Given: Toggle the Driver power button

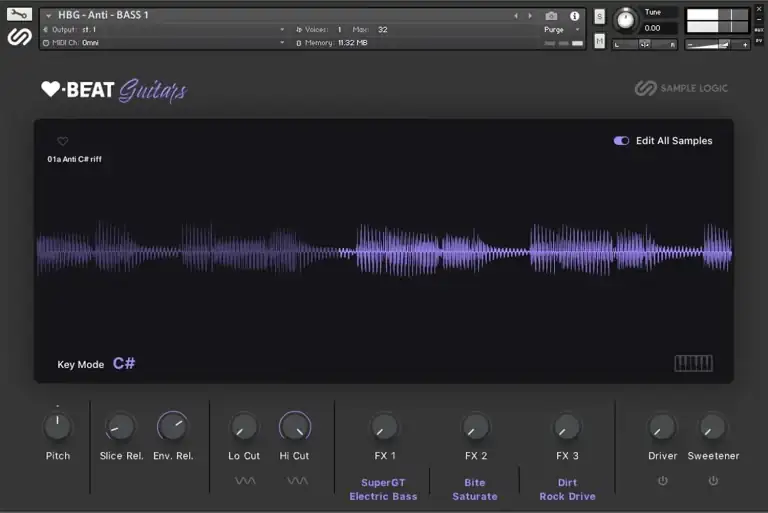Looking at the screenshot, I should [x=663, y=481].
